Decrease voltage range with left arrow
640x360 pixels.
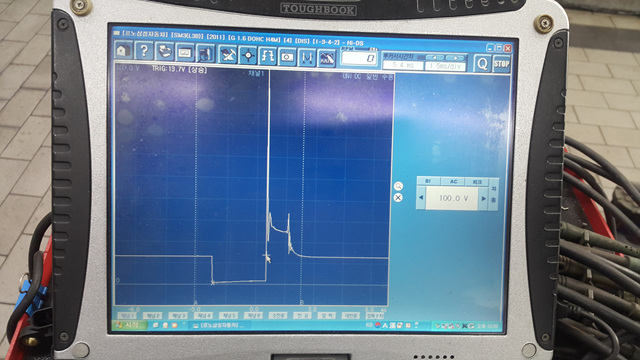click(421, 198)
